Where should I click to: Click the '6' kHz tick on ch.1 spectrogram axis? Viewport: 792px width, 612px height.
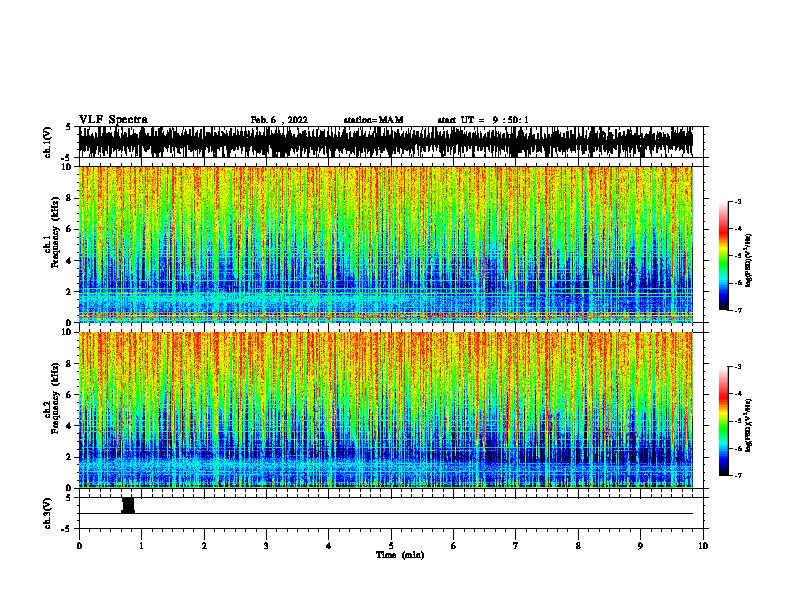[70, 229]
